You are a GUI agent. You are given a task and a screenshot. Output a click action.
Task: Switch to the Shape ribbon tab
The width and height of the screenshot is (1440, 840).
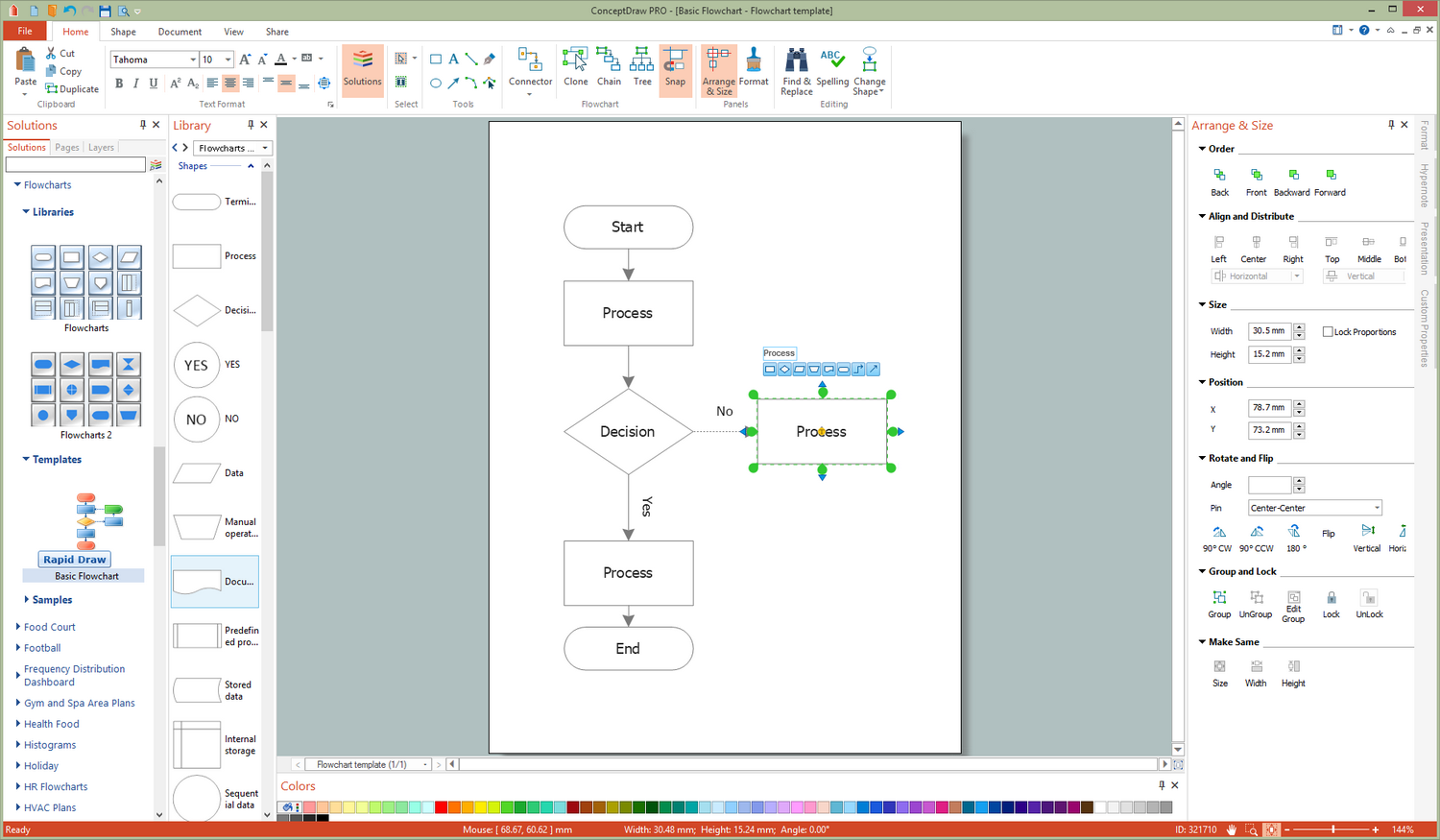point(123,32)
